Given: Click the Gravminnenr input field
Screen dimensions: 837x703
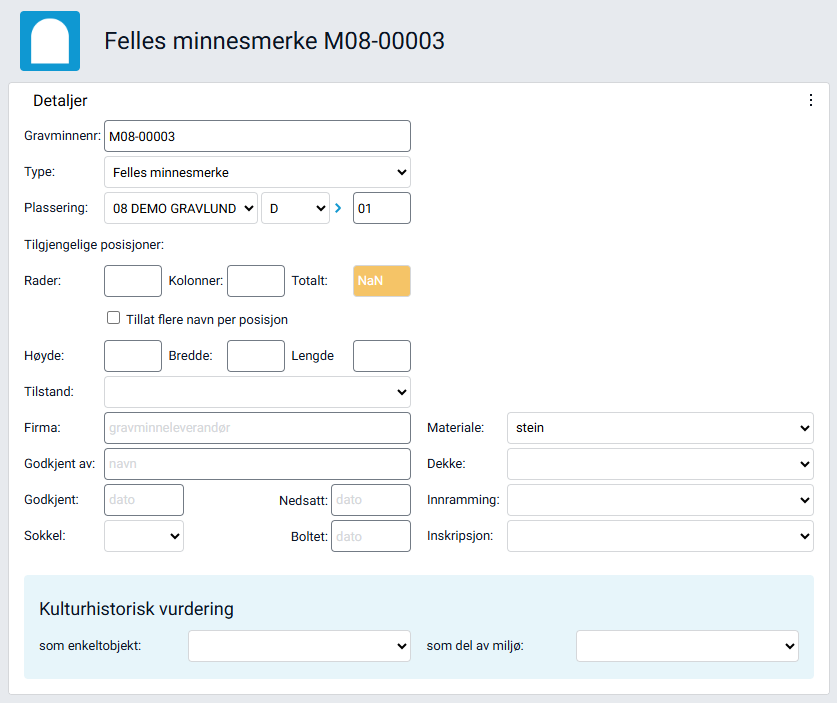Looking at the screenshot, I should click(x=257, y=135).
